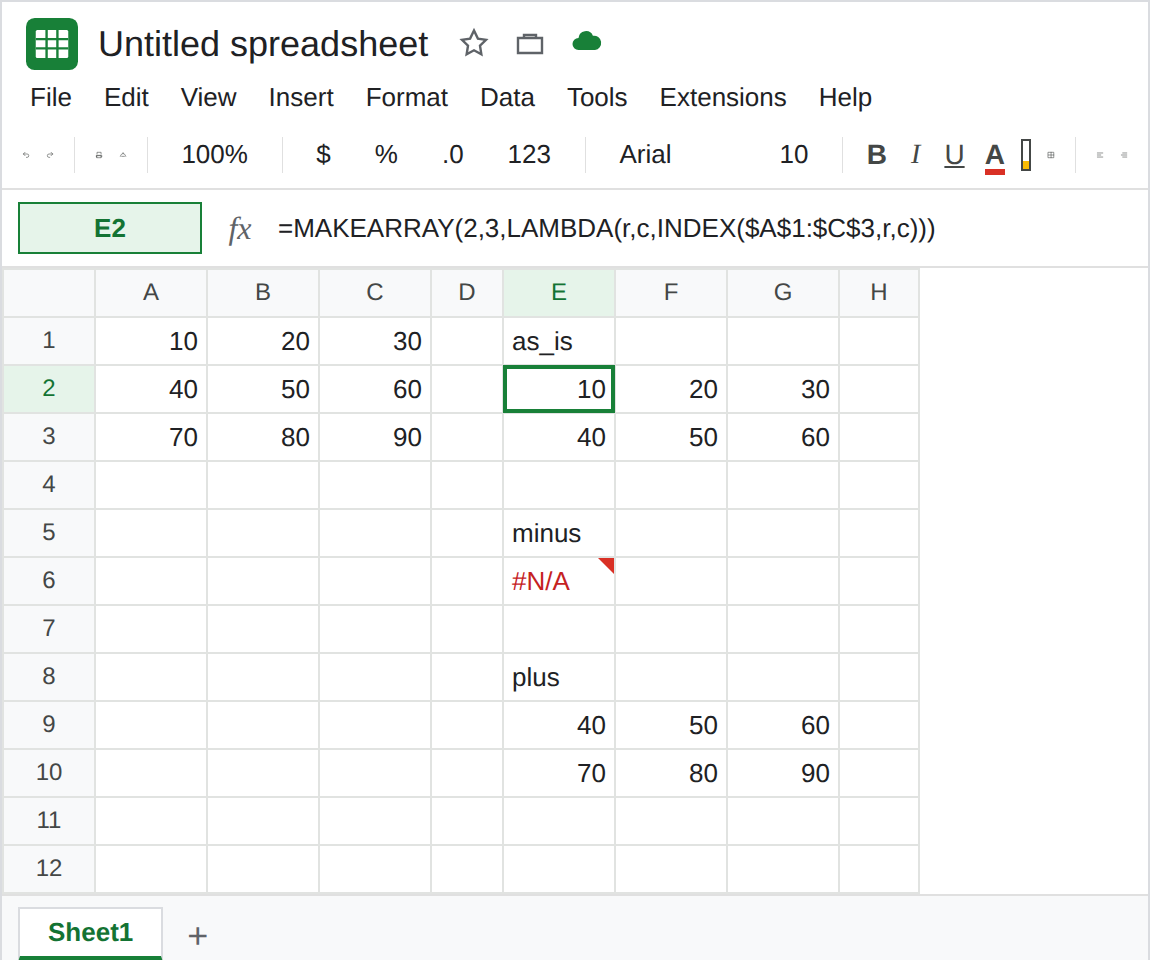Click the red error indicator on cell E6
The height and width of the screenshot is (960, 1150).
click(x=607, y=564)
